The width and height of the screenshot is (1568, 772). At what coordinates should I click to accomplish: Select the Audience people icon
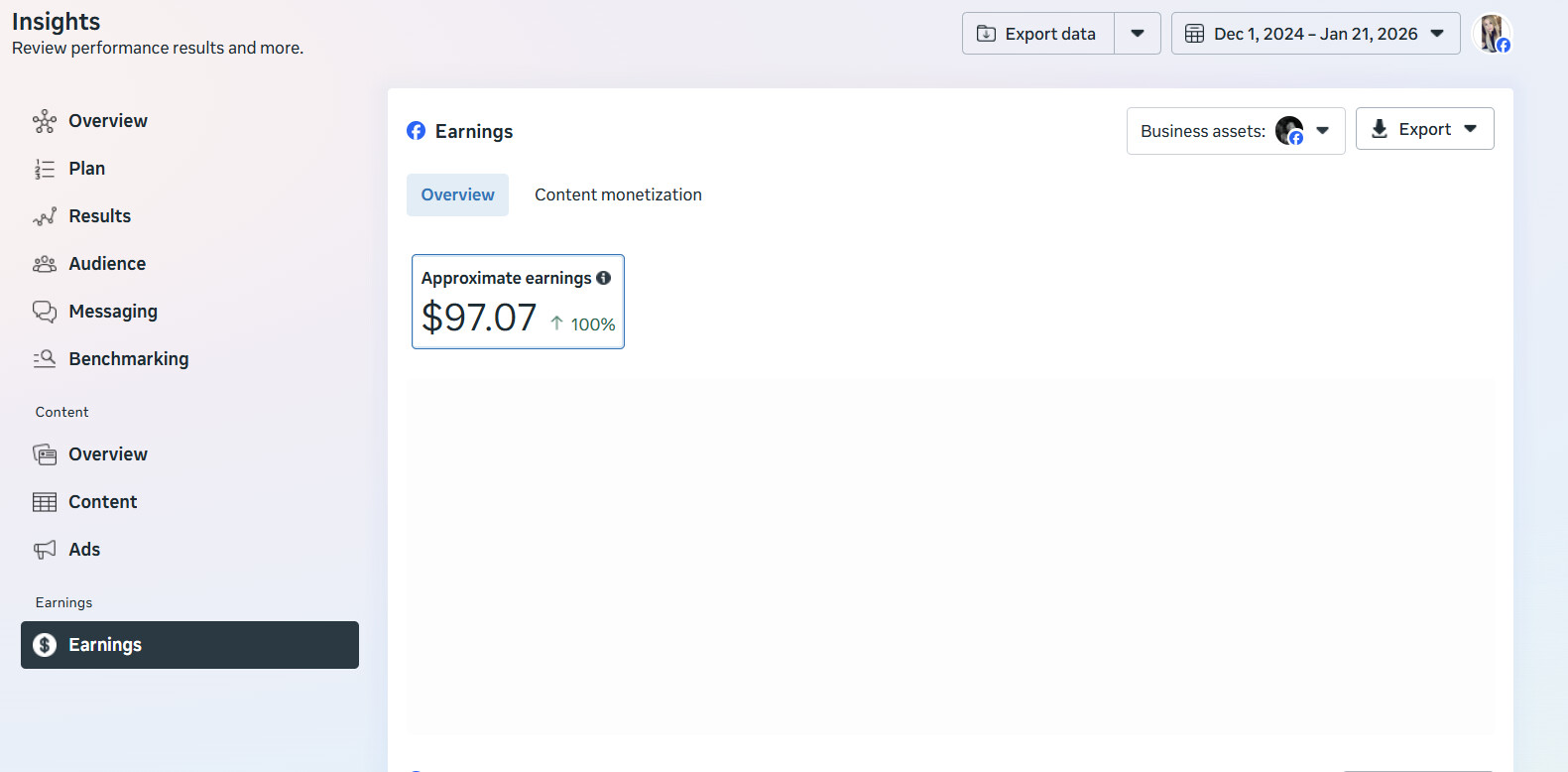pyautogui.click(x=45, y=264)
